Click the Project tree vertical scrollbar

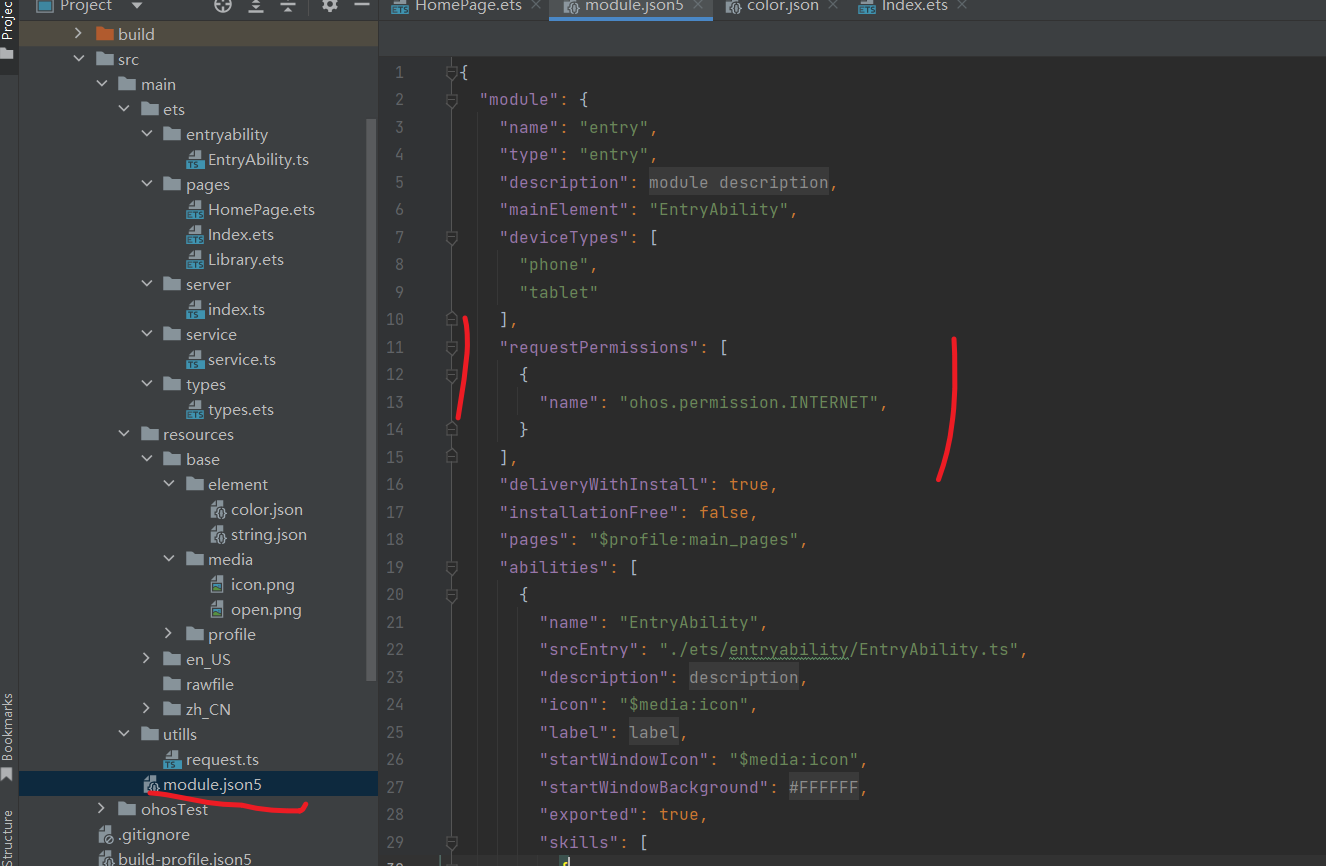coord(372,400)
